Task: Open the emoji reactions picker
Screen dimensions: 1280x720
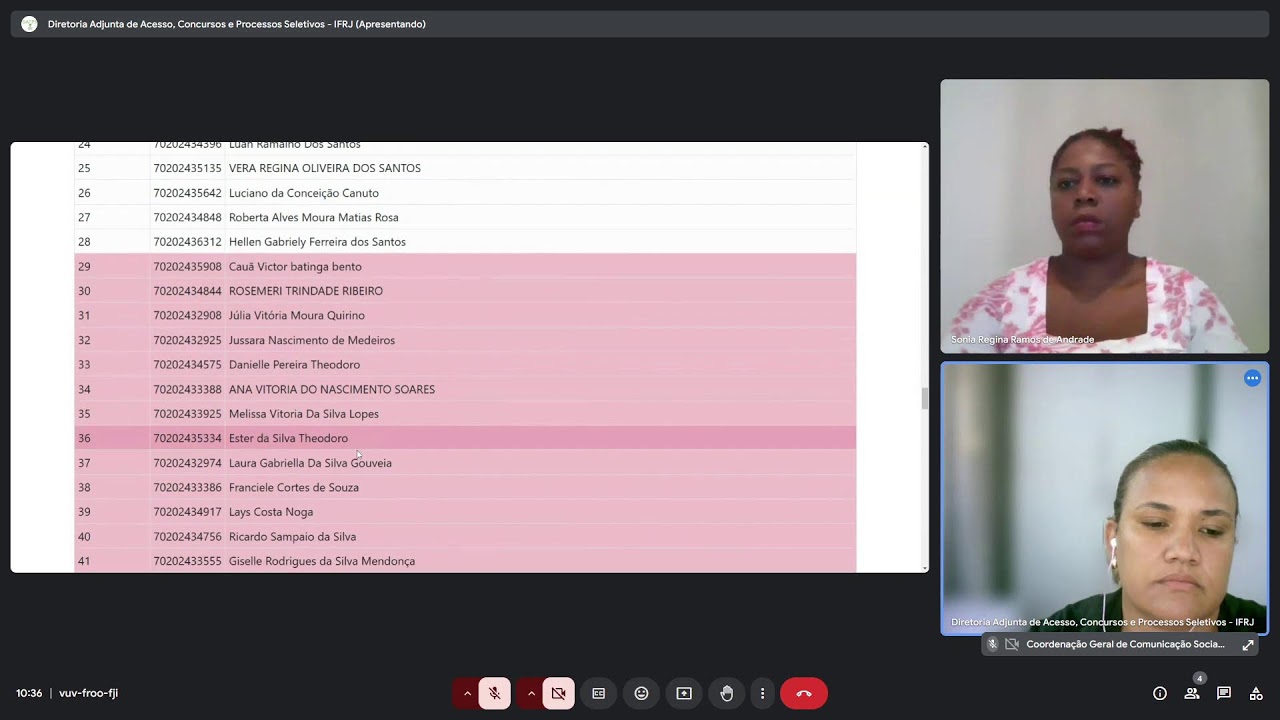Action: pos(641,693)
